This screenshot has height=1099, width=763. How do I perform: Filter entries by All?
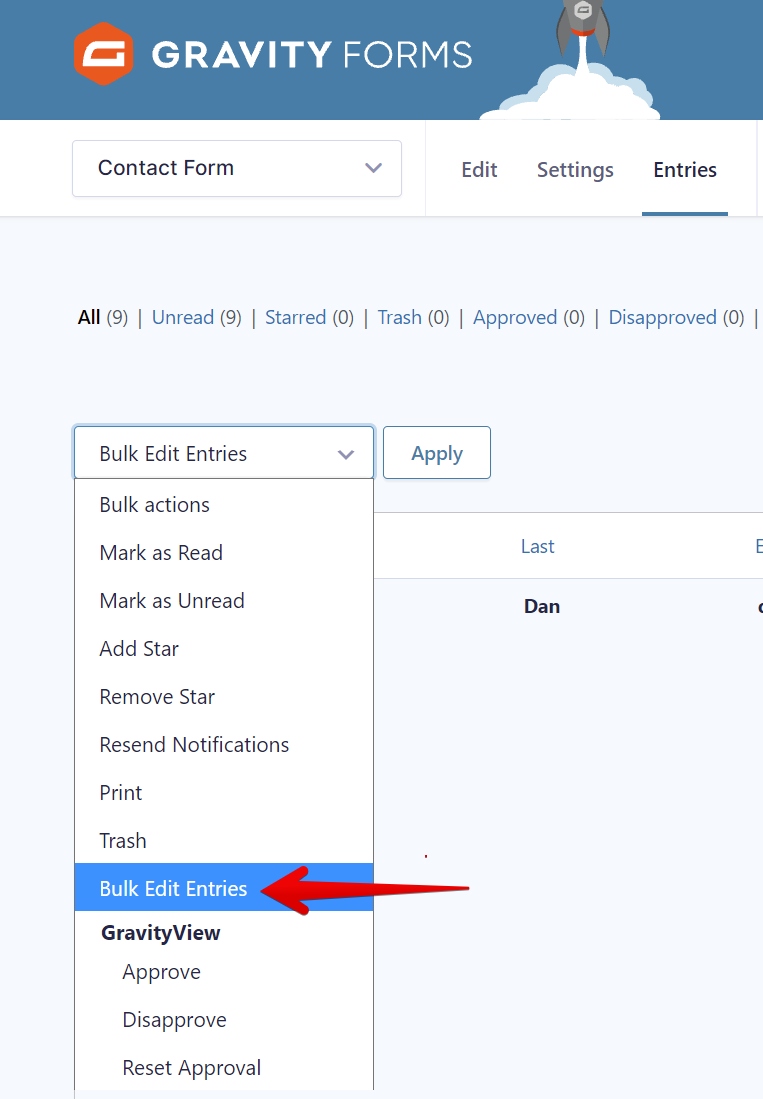click(89, 318)
